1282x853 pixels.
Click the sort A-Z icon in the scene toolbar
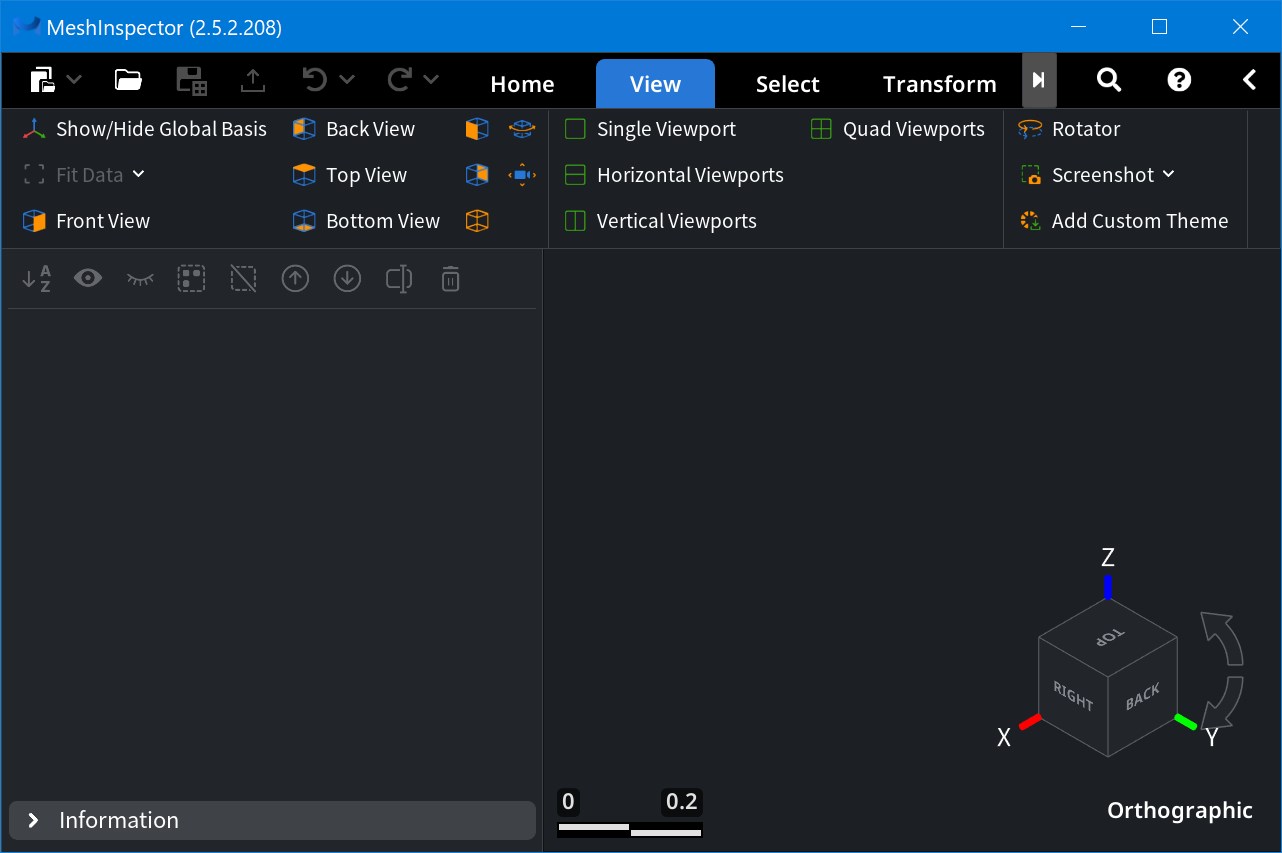36,279
